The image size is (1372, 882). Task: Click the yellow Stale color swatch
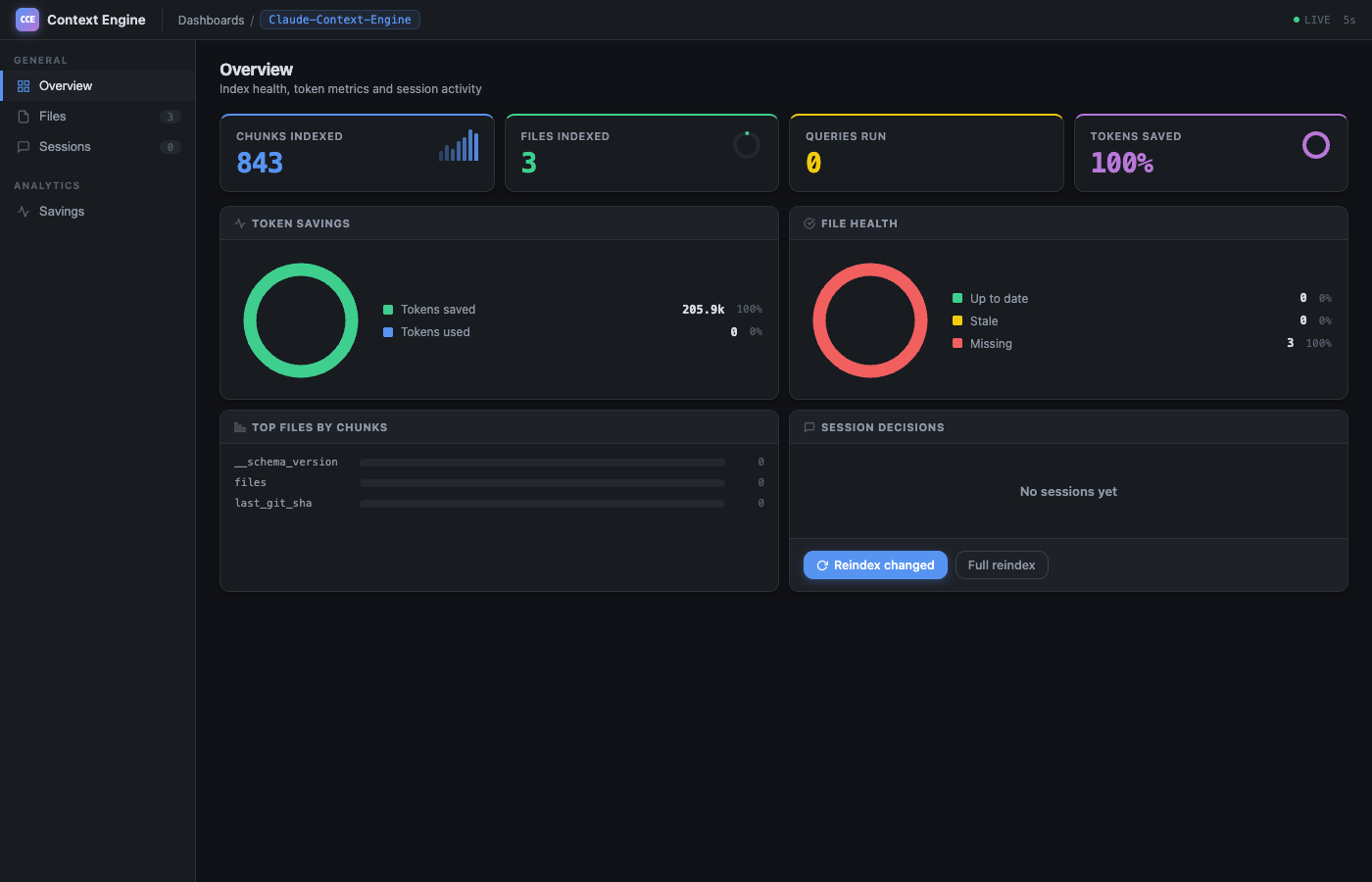point(957,320)
